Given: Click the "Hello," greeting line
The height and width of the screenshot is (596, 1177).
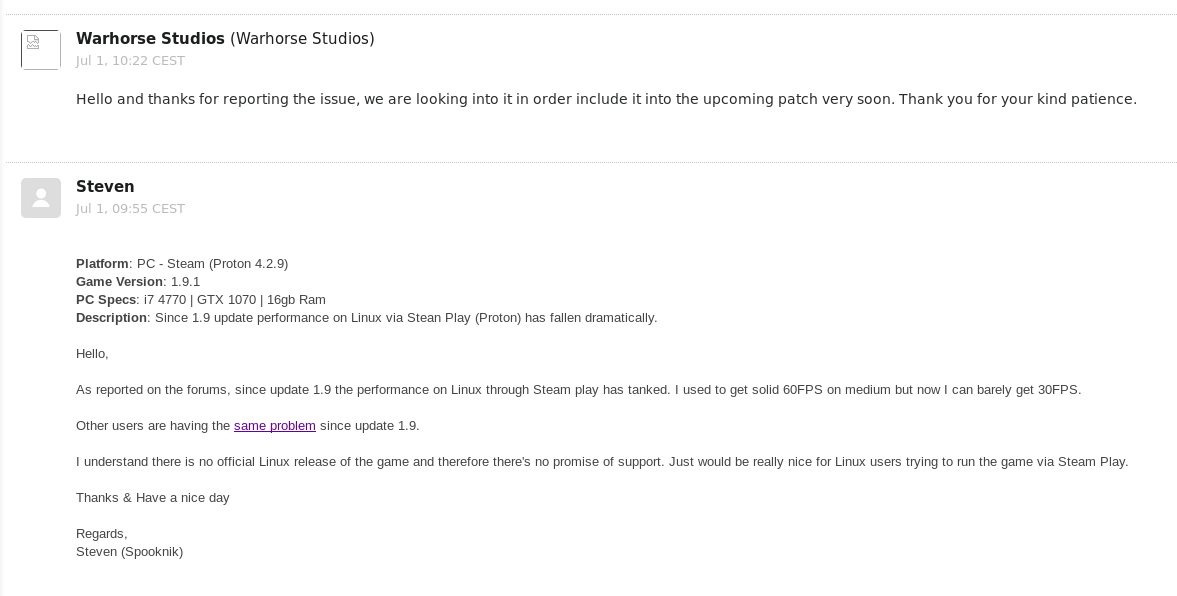Looking at the screenshot, I should (x=92, y=354).
